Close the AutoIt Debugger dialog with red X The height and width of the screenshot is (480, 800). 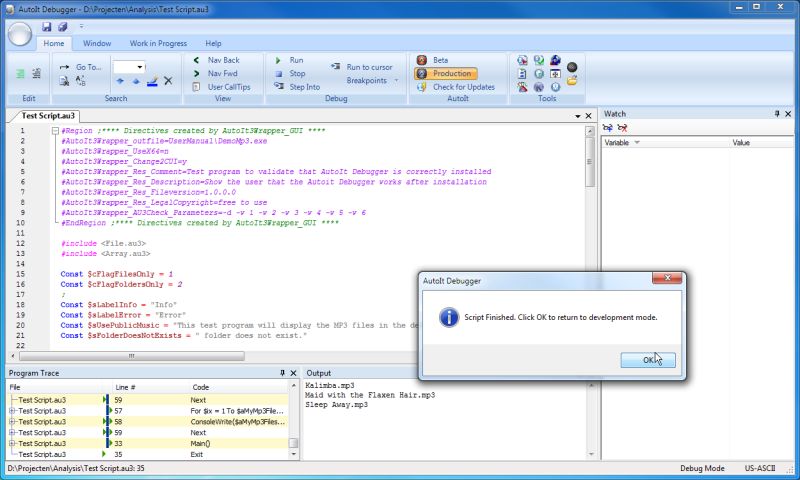pyautogui.click(x=667, y=278)
